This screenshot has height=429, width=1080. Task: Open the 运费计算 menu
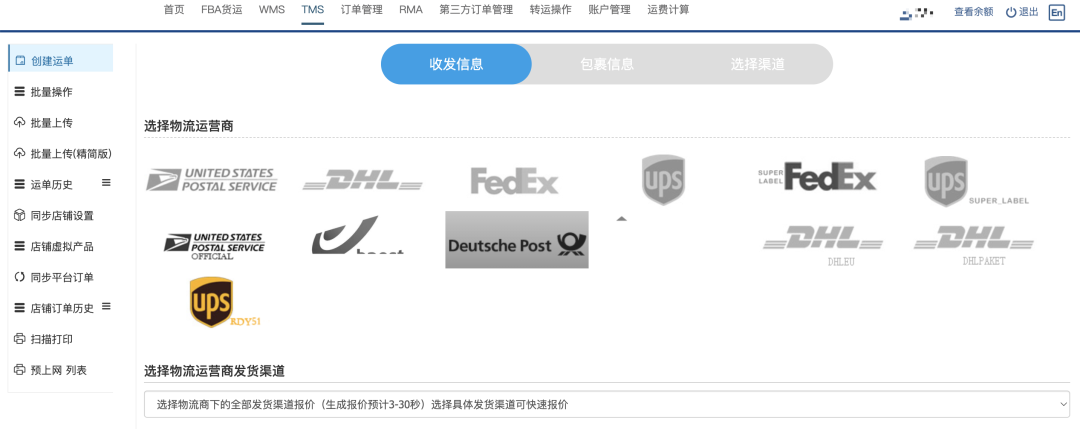(x=668, y=10)
